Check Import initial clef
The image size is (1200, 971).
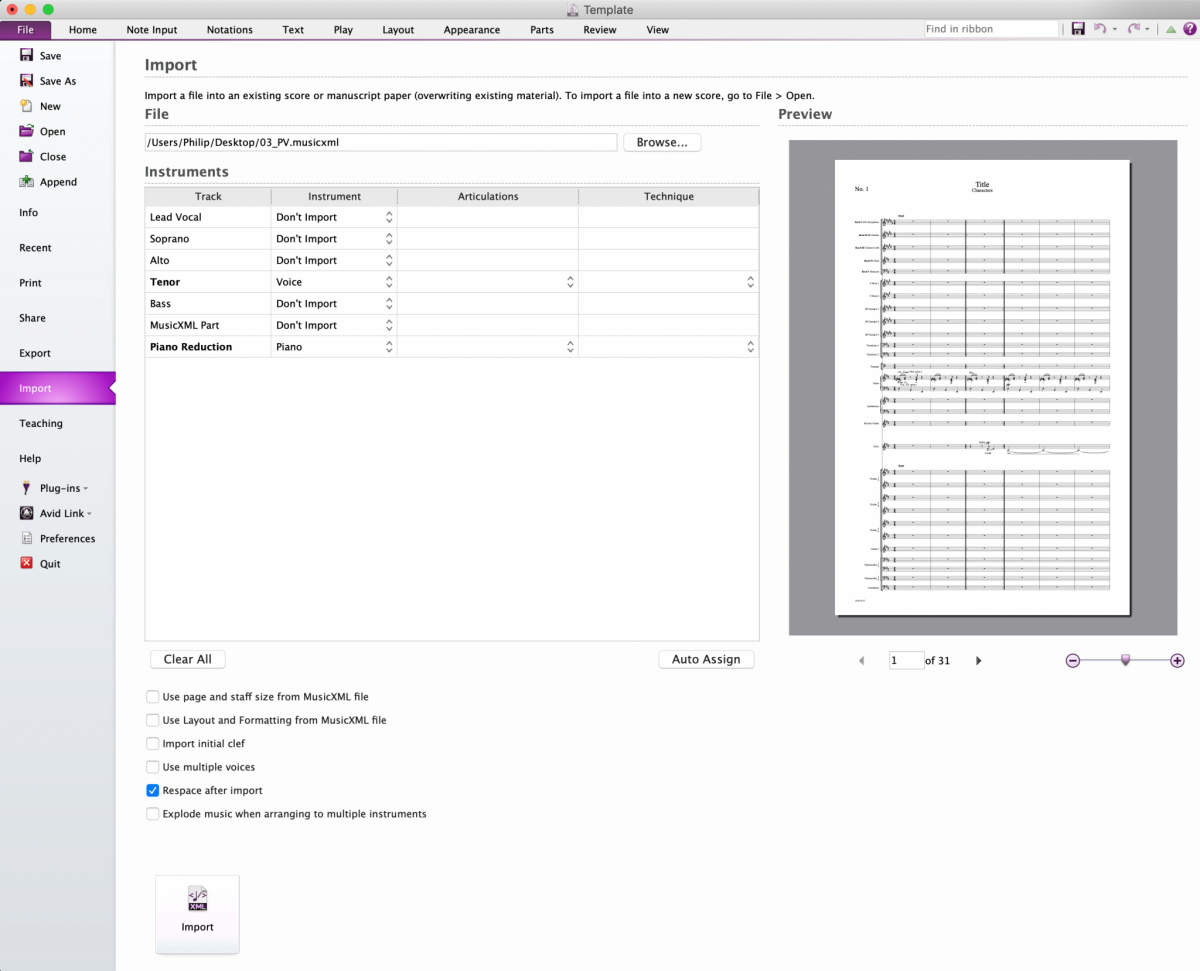pos(153,743)
